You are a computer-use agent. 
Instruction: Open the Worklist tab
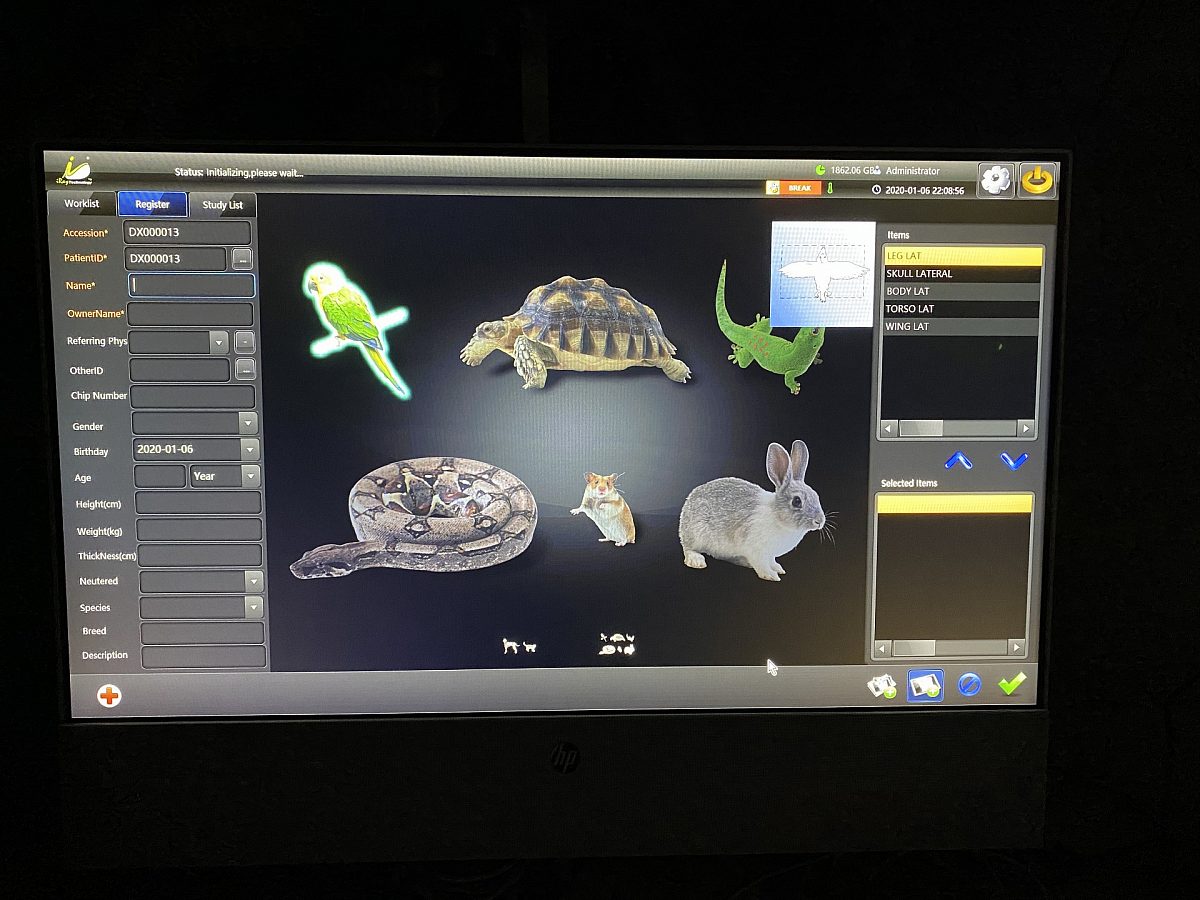point(82,204)
